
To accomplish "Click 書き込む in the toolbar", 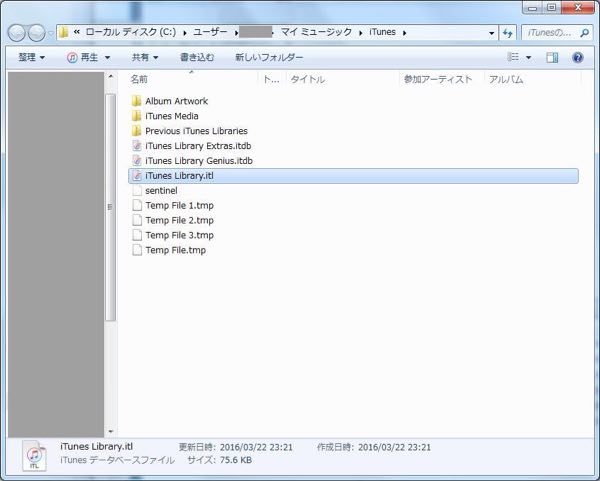I will (x=197, y=57).
